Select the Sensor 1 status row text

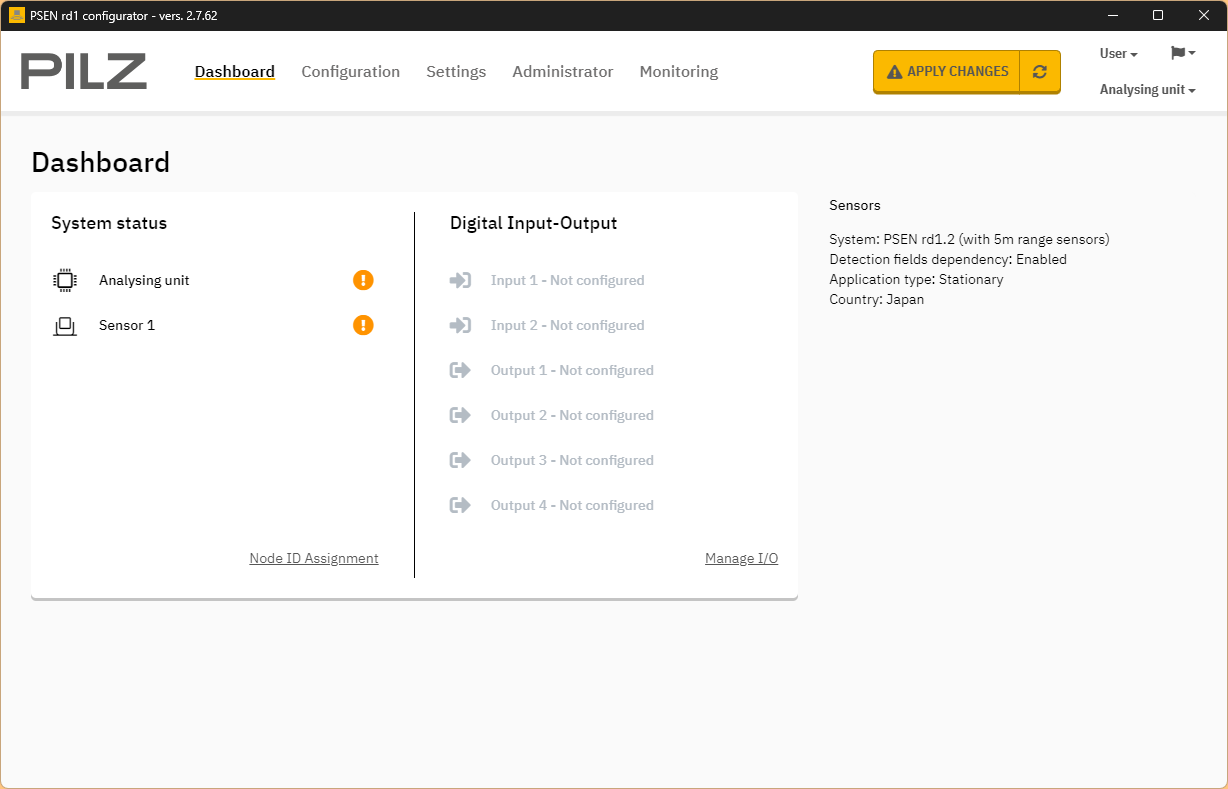pyautogui.click(x=127, y=326)
